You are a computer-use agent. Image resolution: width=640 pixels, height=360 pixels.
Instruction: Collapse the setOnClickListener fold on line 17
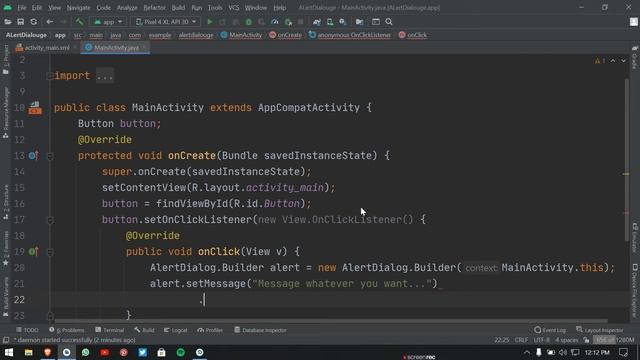point(50,220)
